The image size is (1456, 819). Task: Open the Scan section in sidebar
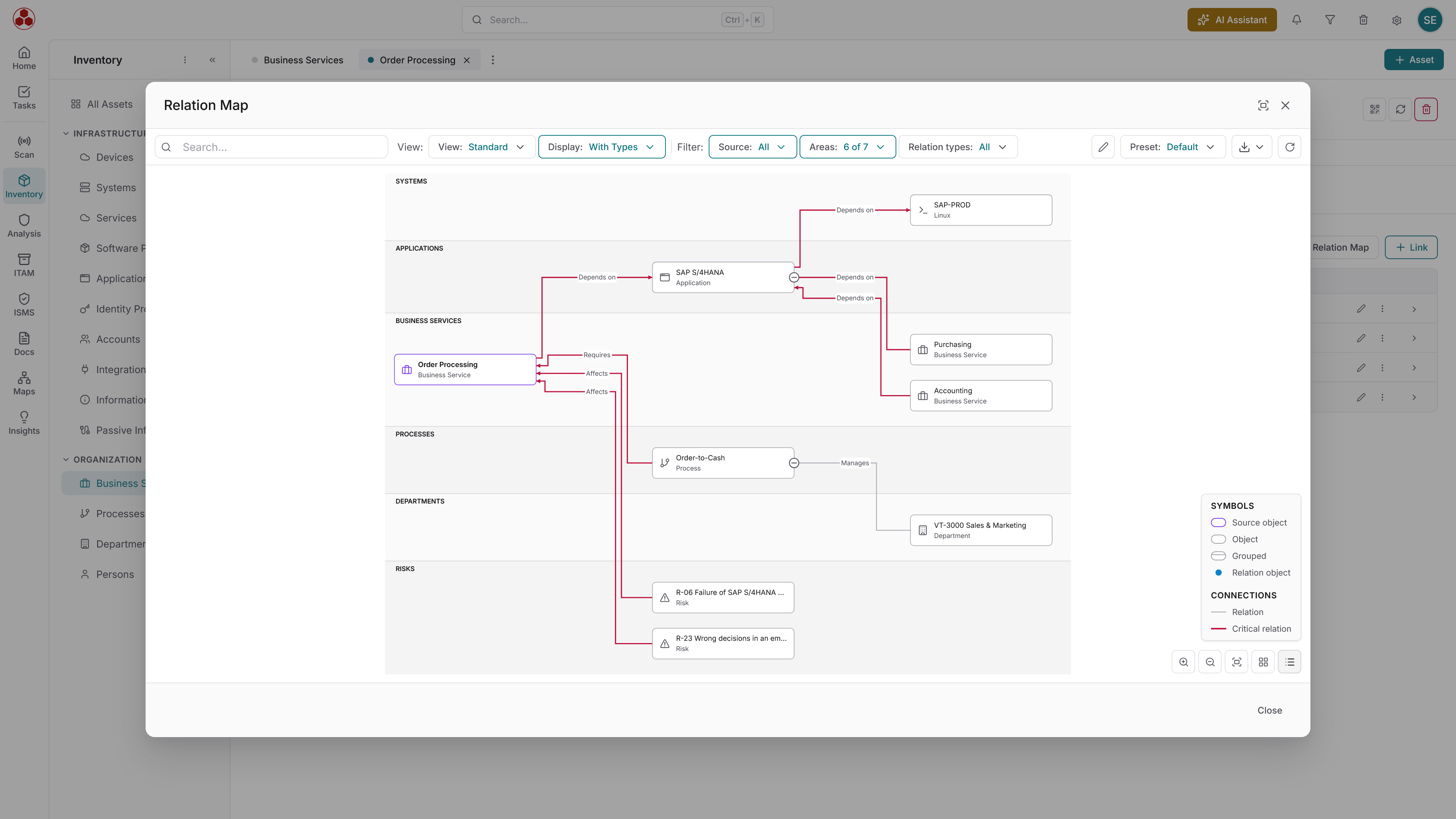tap(24, 147)
